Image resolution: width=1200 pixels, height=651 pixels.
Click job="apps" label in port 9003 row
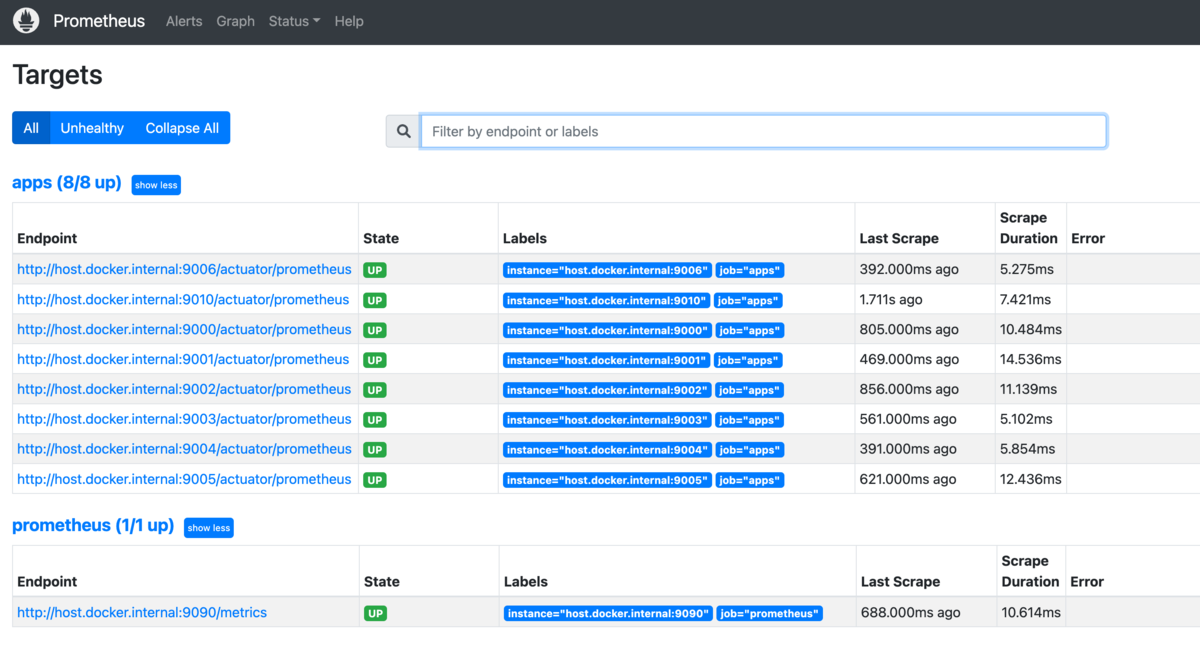(x=750, y=420)
